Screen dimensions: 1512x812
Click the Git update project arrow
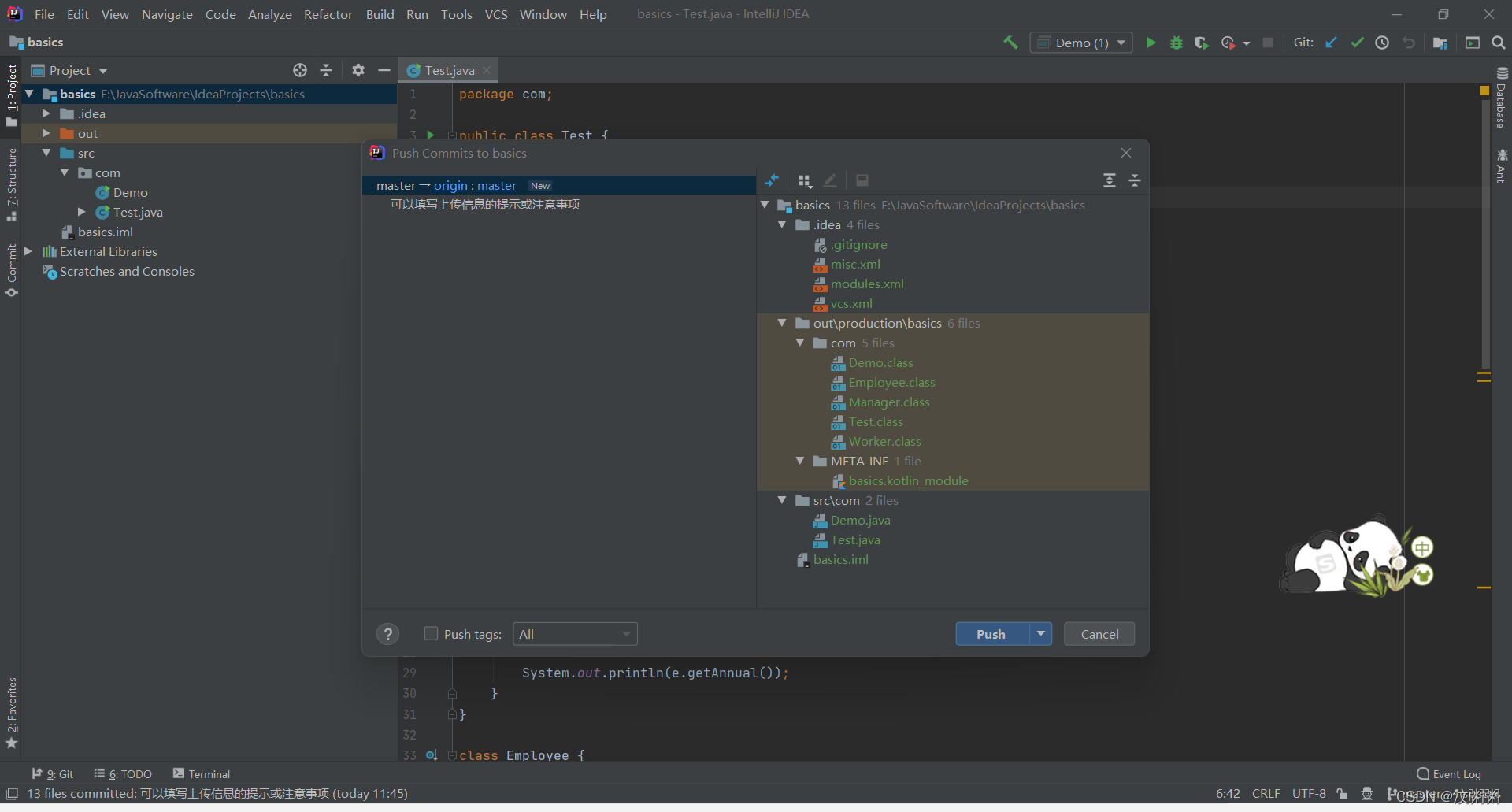pyautogui.click(x=1331, y=43)
